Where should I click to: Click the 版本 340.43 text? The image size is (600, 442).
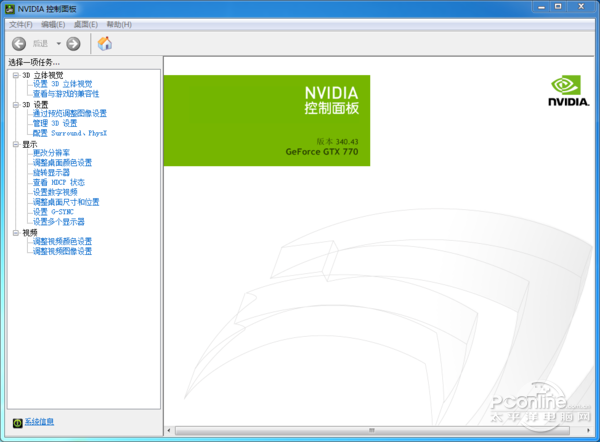(337, 142)
